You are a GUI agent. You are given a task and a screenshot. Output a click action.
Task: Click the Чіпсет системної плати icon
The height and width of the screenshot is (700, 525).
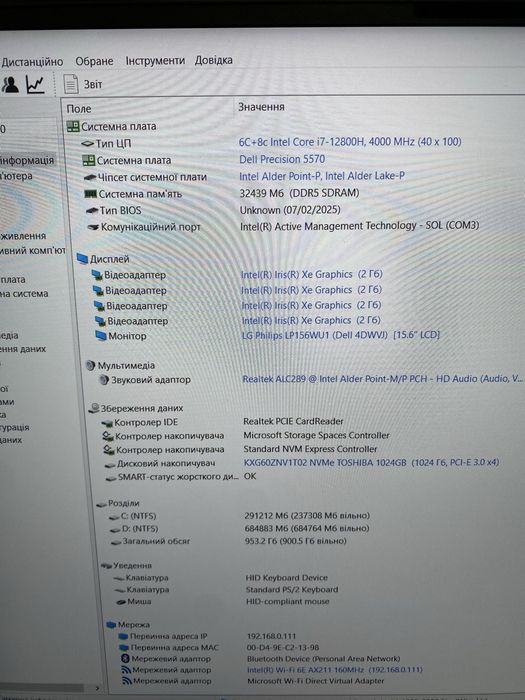click(90, 177)
